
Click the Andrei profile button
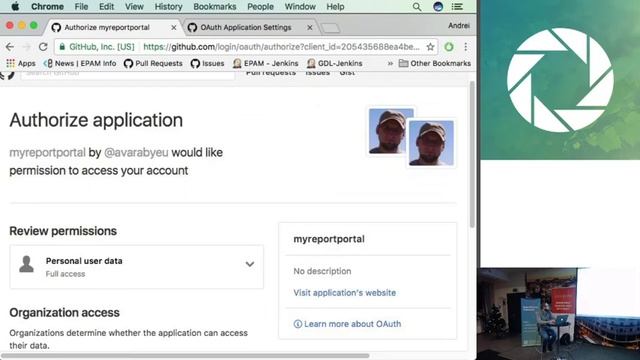[459, 25]
